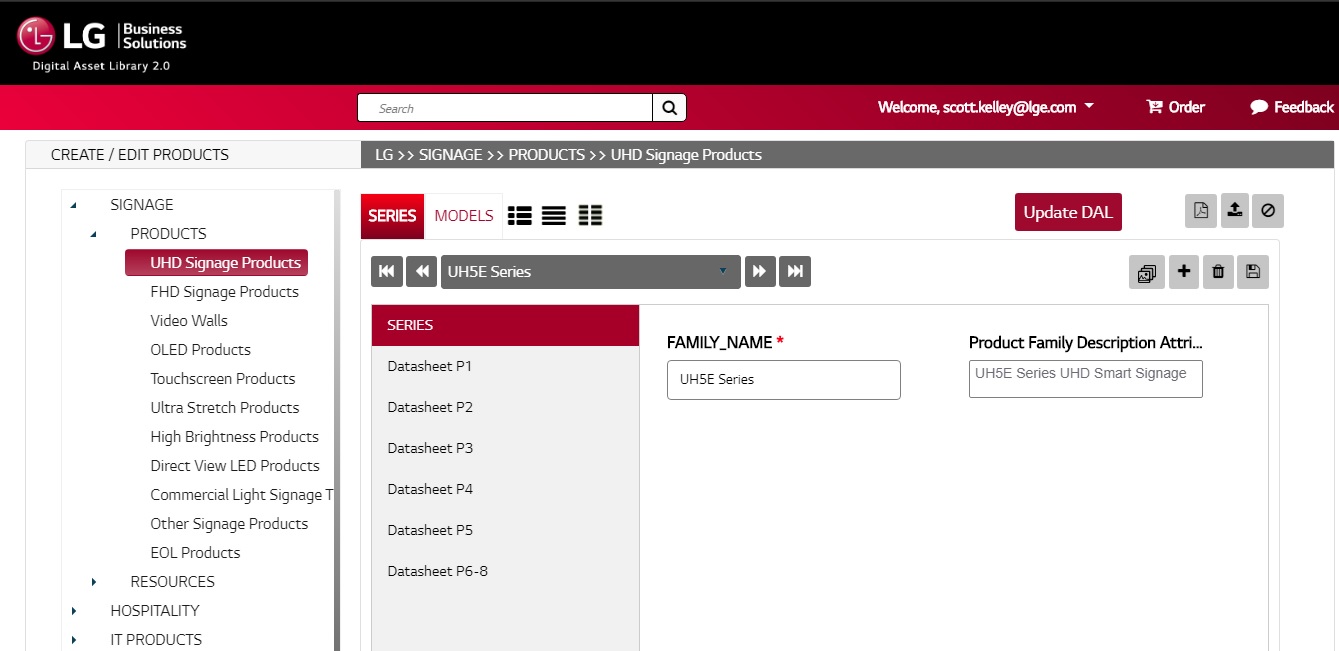Switch to the list-with-thumbnails view icon

[x=520, y=214]
